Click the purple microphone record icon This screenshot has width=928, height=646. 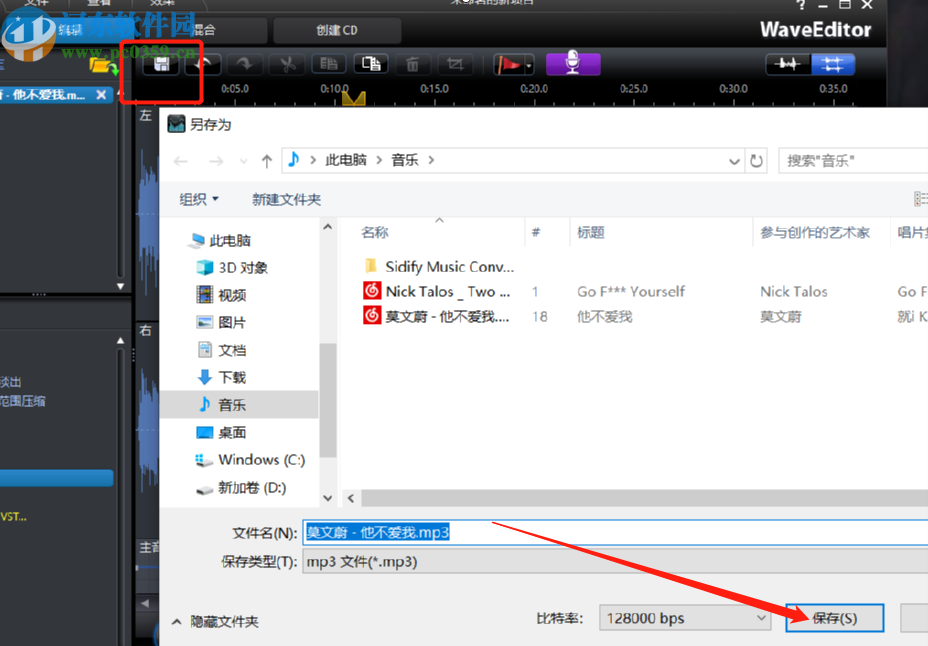pyautogui.click(x=575, y=64)
